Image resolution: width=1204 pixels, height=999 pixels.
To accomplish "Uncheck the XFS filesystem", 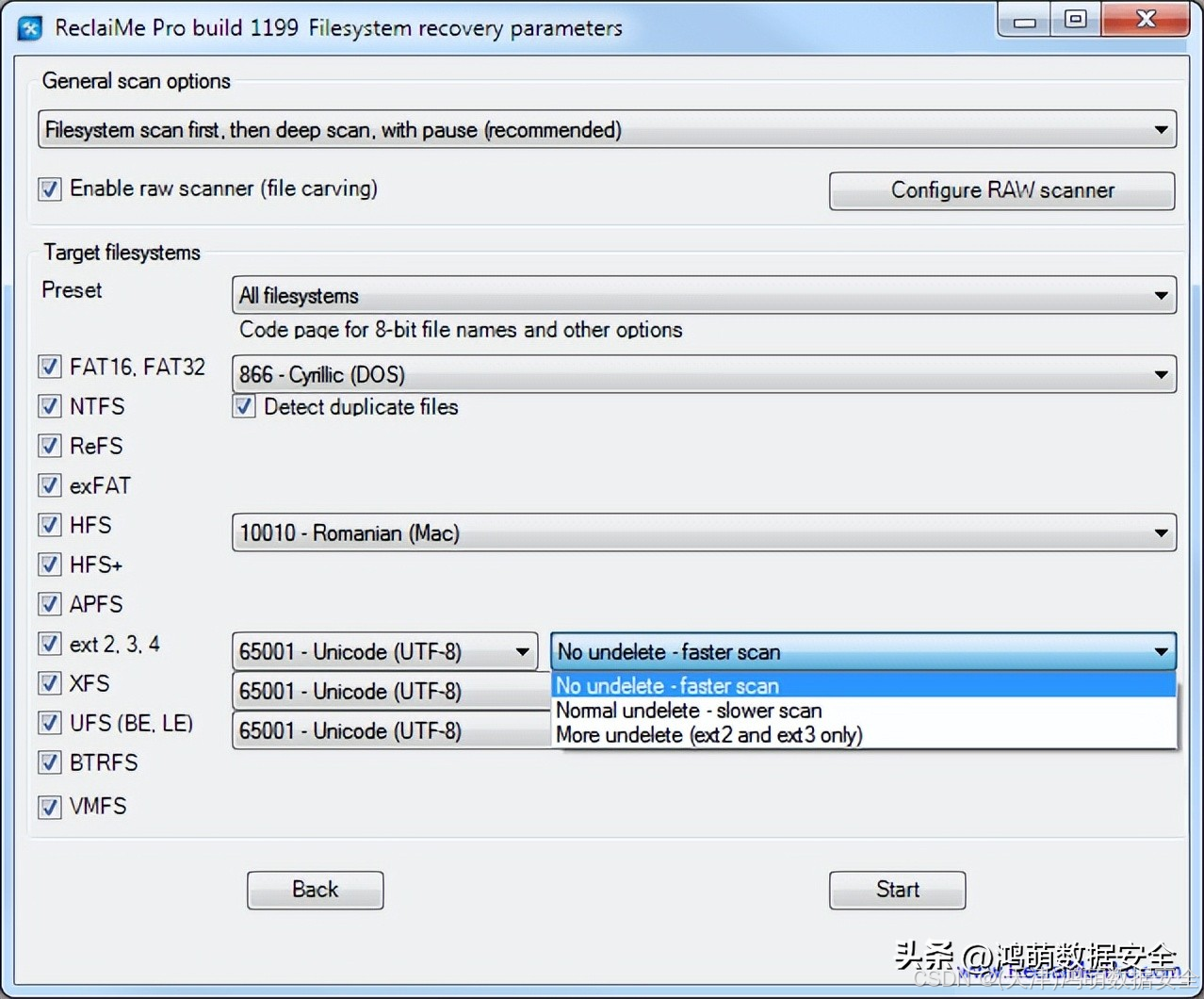I will 49,683.
